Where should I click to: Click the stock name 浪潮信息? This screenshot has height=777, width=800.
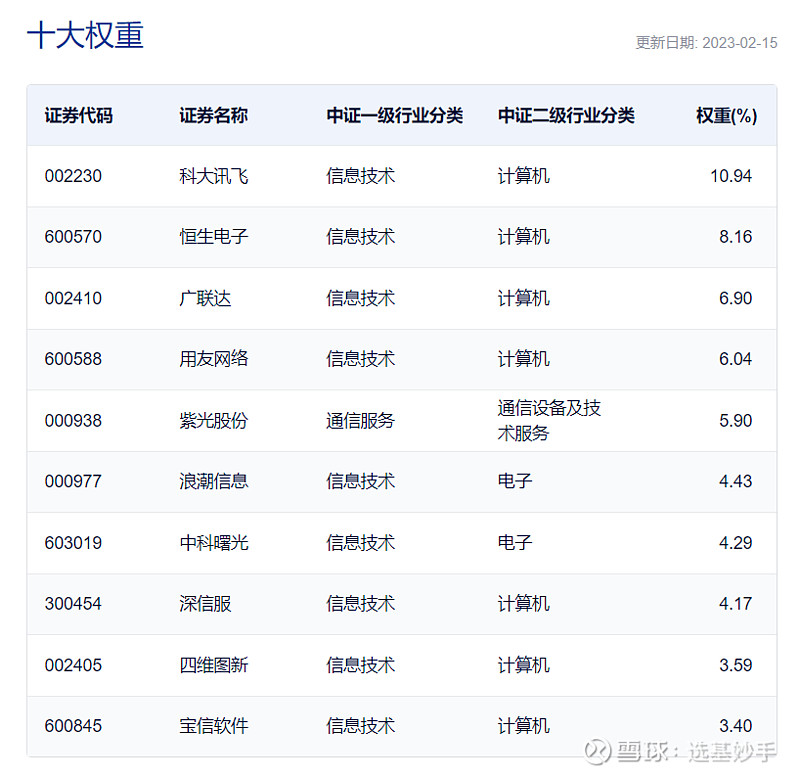pos(213,482)
